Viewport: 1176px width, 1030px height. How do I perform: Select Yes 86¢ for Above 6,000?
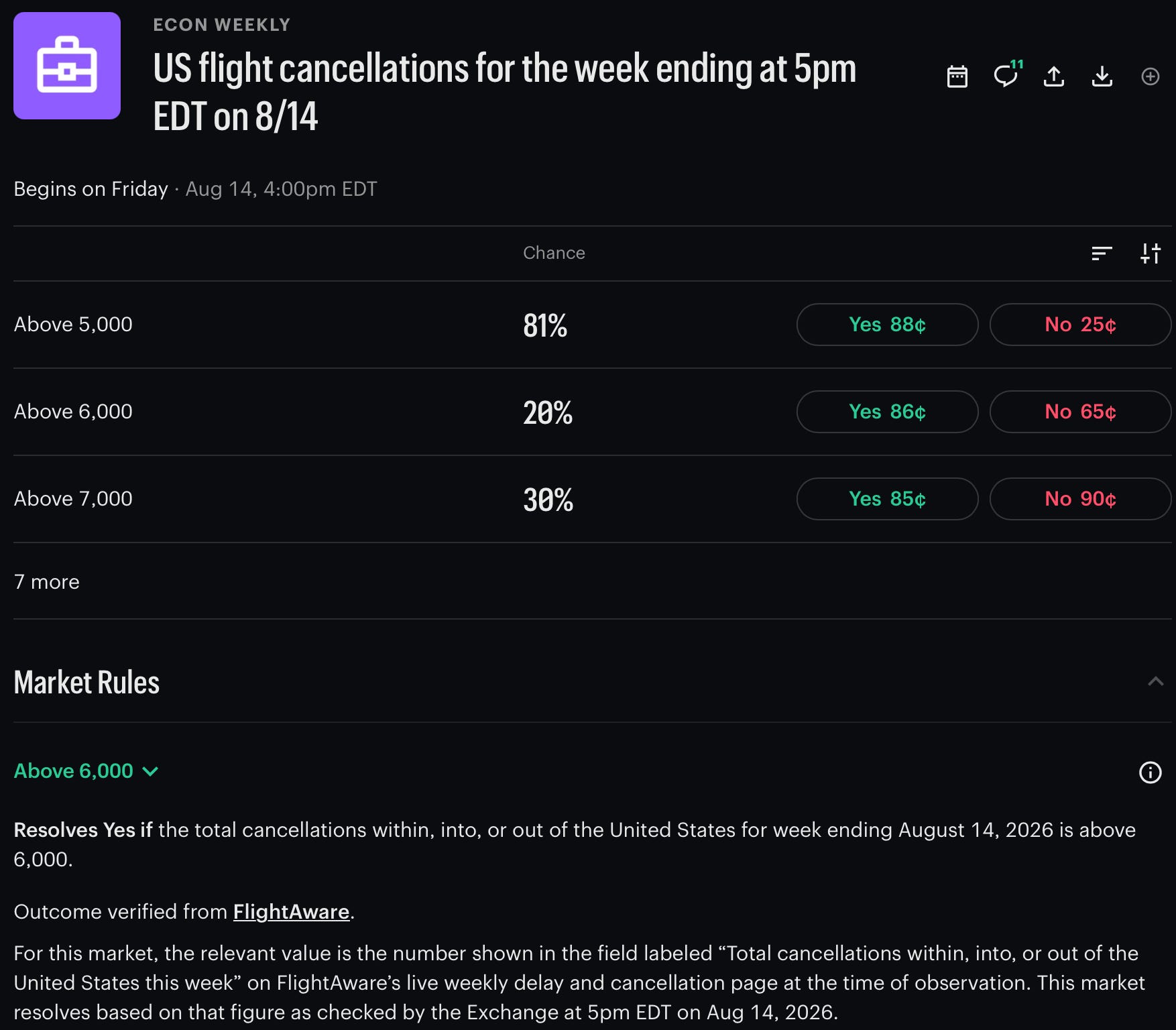click(887, 412)
